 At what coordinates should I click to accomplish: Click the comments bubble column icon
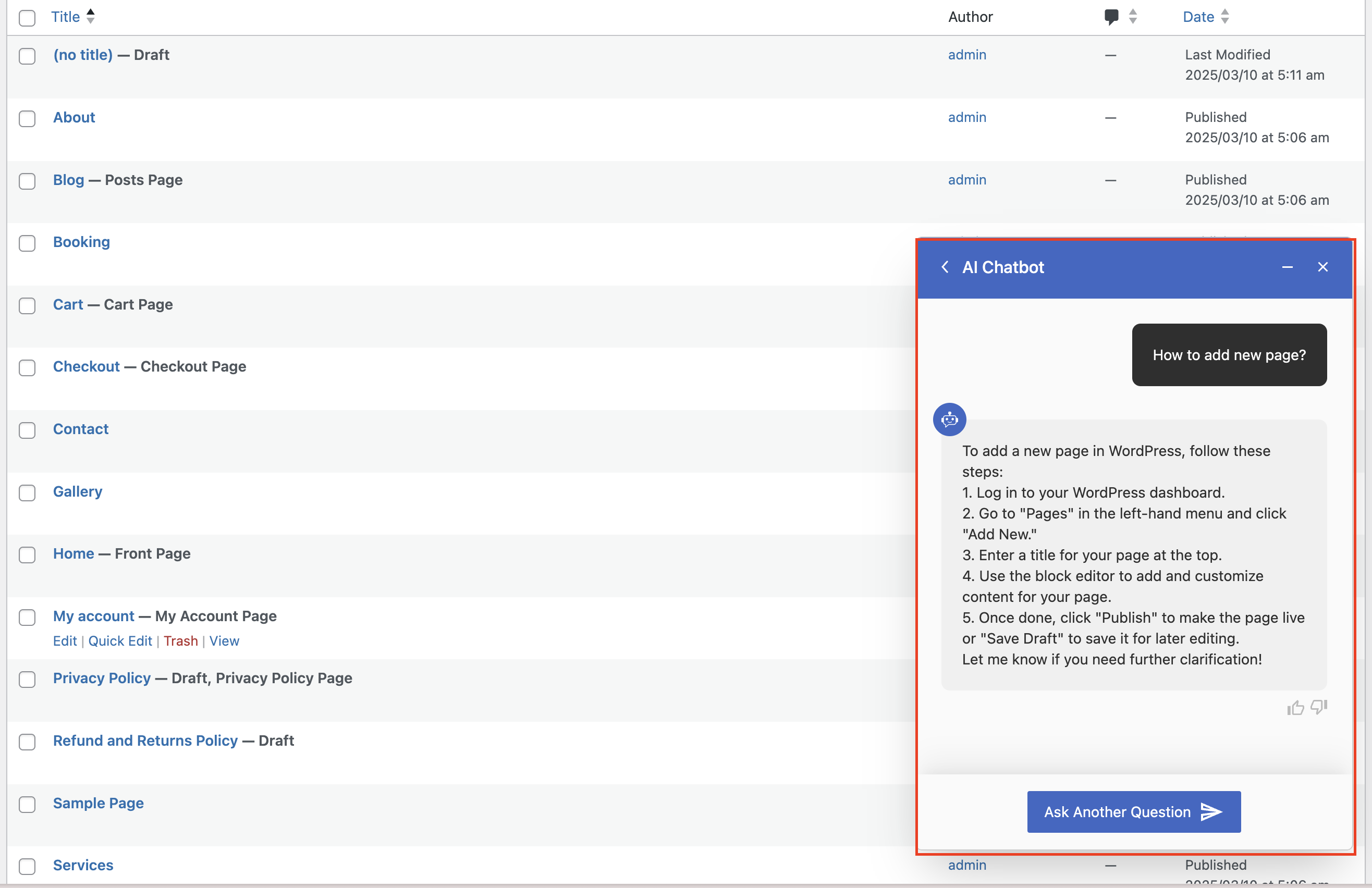(x=1111, y=17)
